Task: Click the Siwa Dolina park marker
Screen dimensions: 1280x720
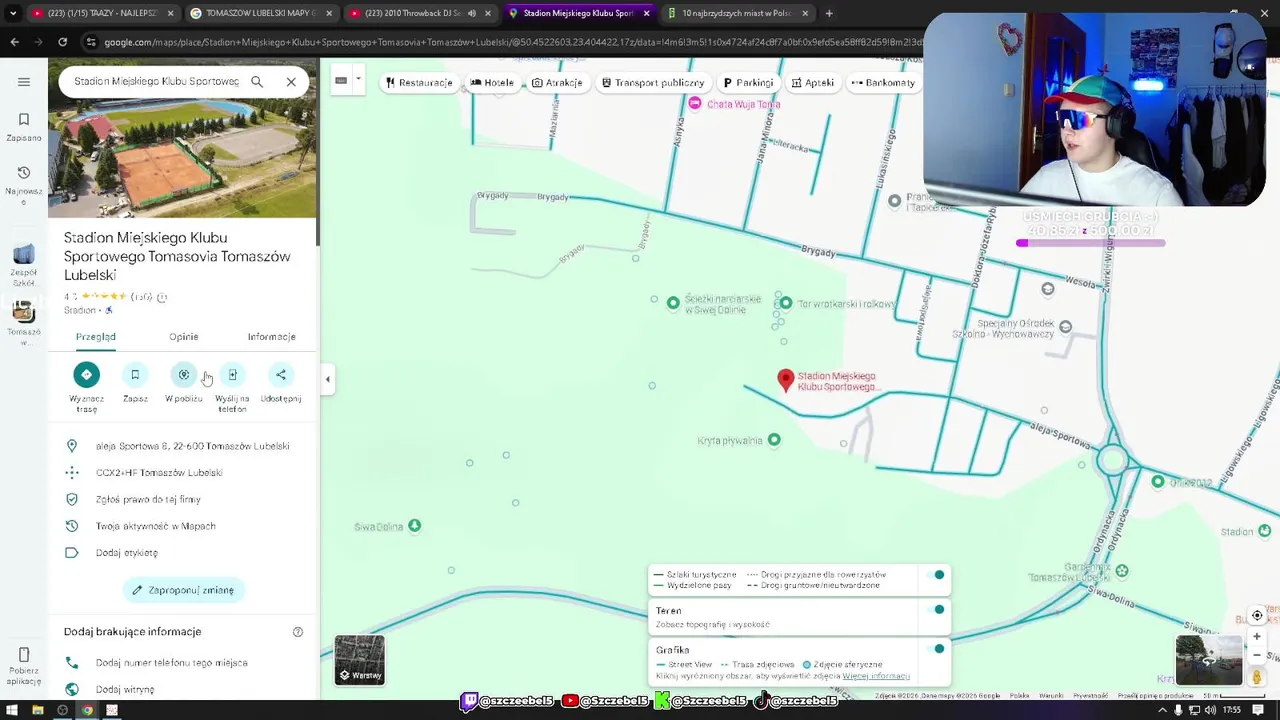Action: pos(415,526)
